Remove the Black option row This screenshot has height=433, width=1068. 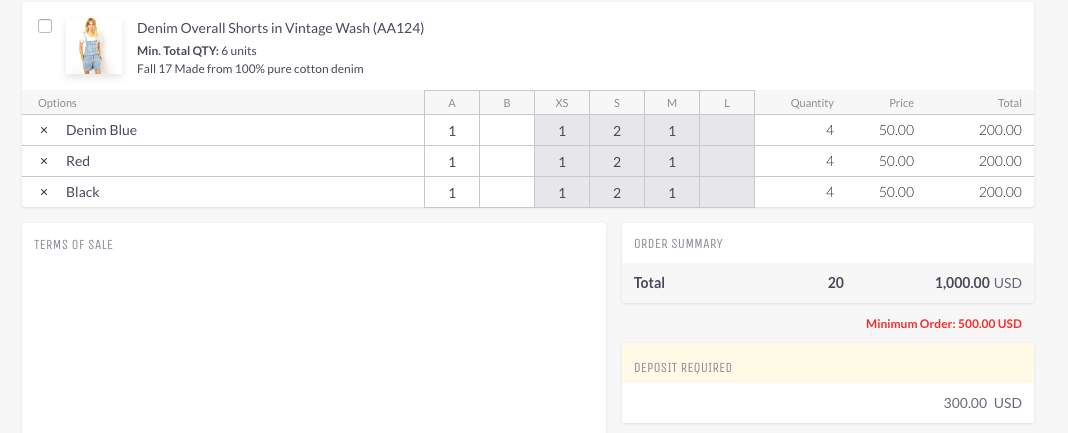pos(44,193)
